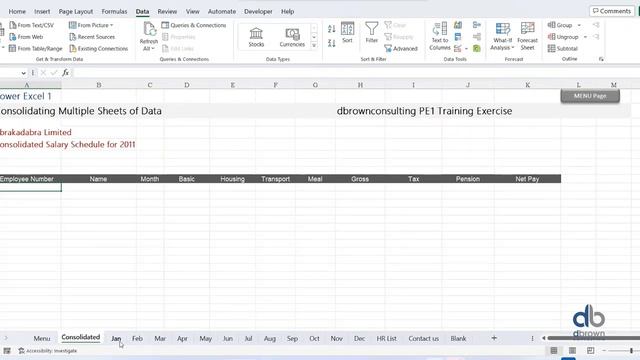Open the Advanced filter options
640x360 pixels.
tap(401, 49)
